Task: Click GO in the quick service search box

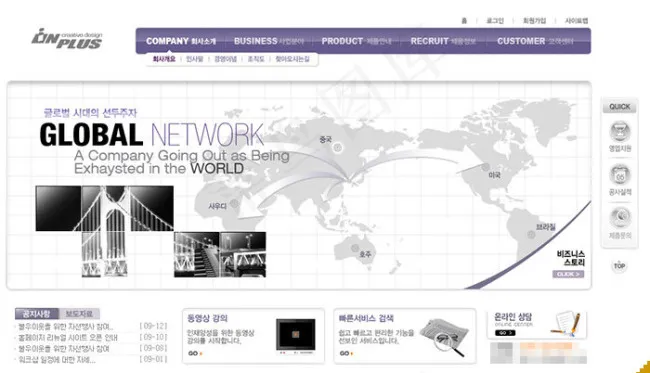Action: point(346,353)
